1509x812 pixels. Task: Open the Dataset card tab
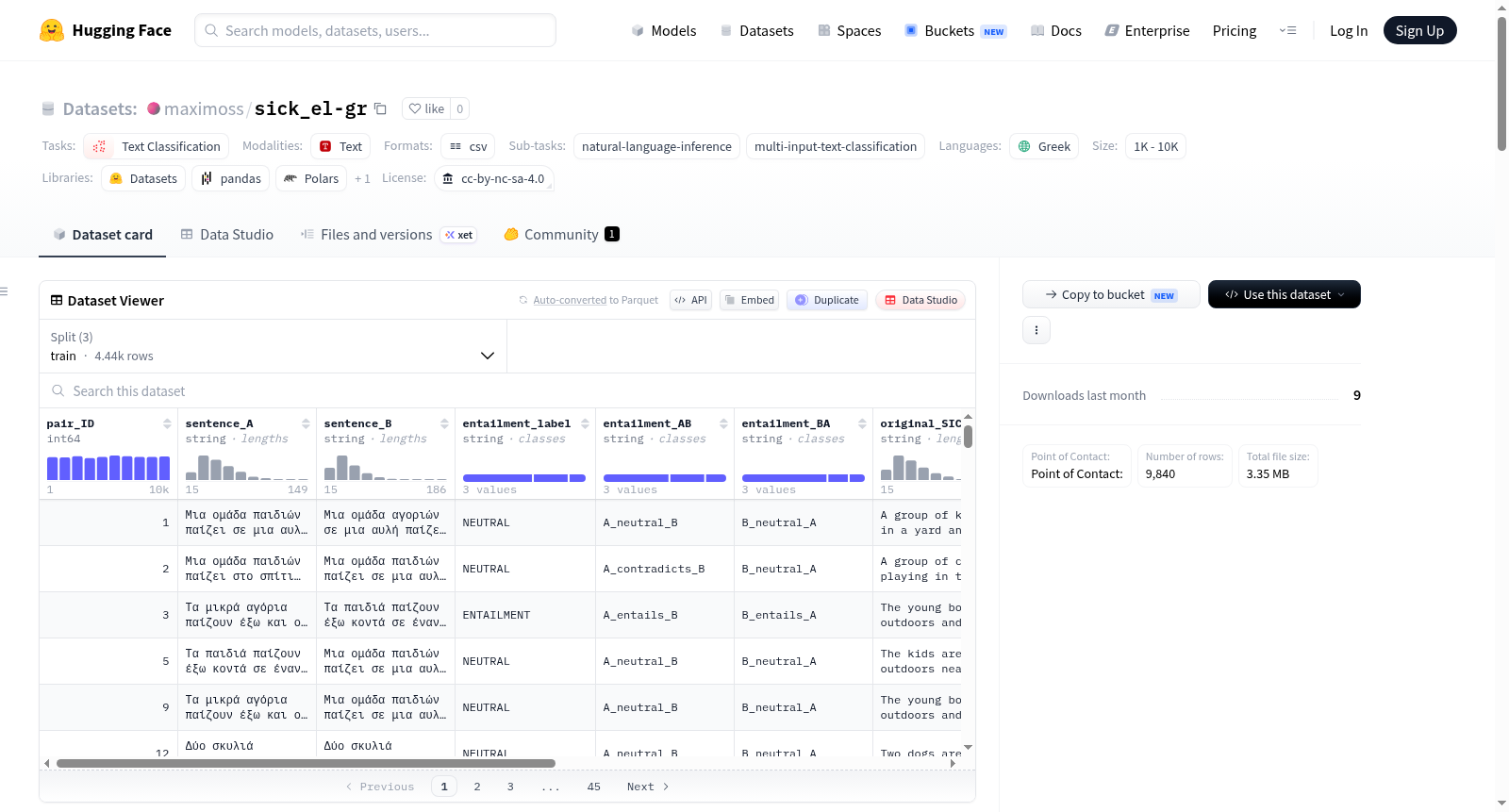pos(102,235)
